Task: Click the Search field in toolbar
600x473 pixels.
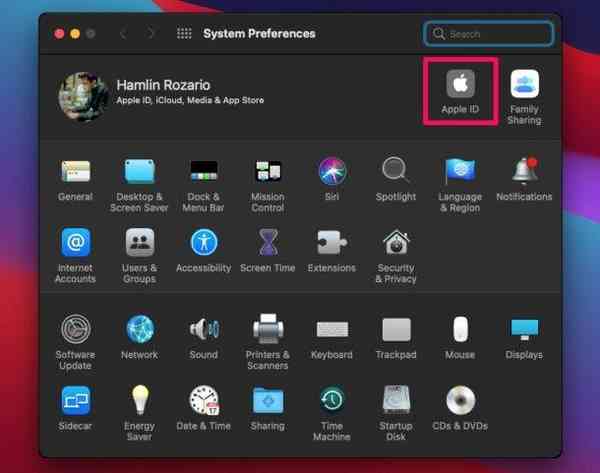Action: (x=488, y=34)
